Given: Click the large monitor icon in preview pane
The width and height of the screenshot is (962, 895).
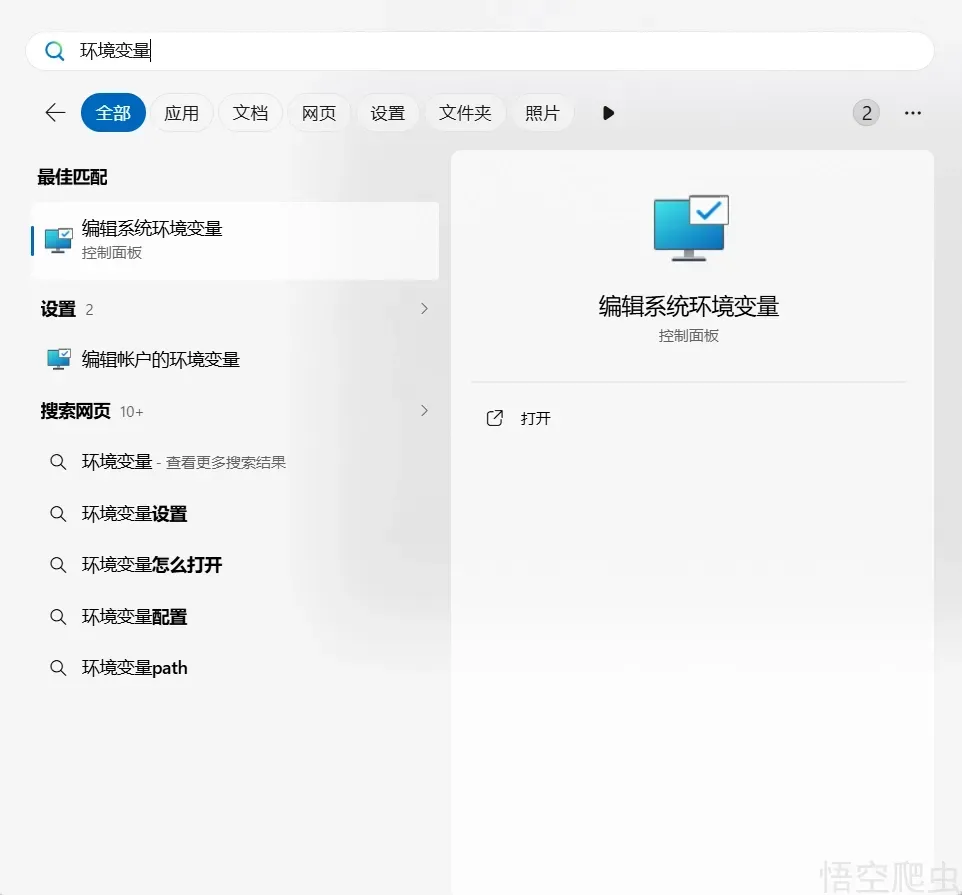Looking at the screenshot, I should click(690, 228).
